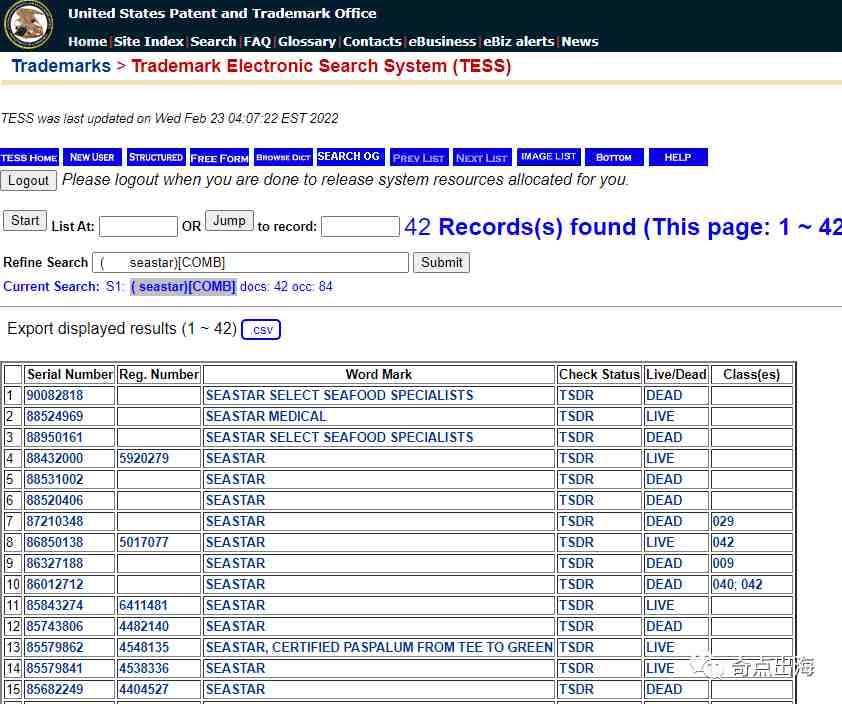Open class 009 link in row 9
The height and width of the screenshot is (704, 842).
723,563
